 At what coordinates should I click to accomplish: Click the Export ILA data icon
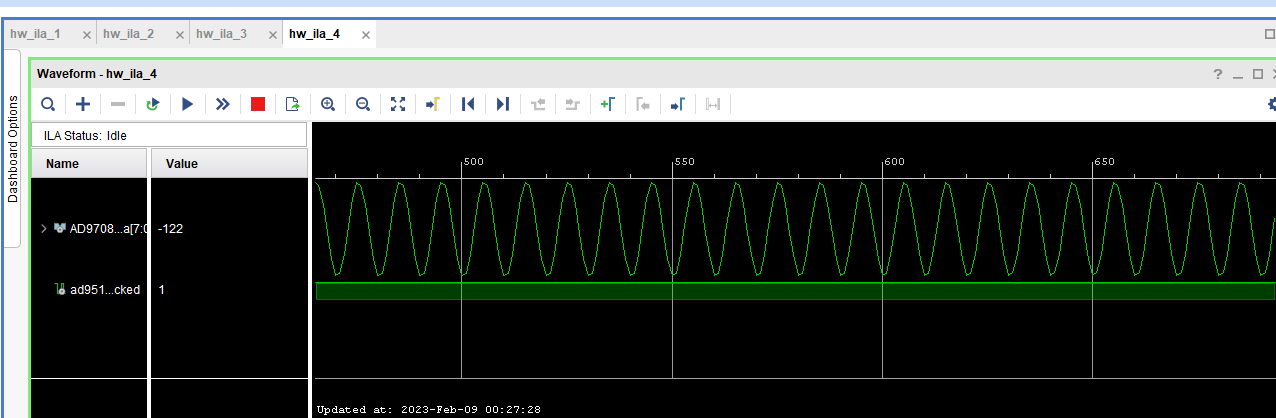pyautogui.click(x=292, y=104)
